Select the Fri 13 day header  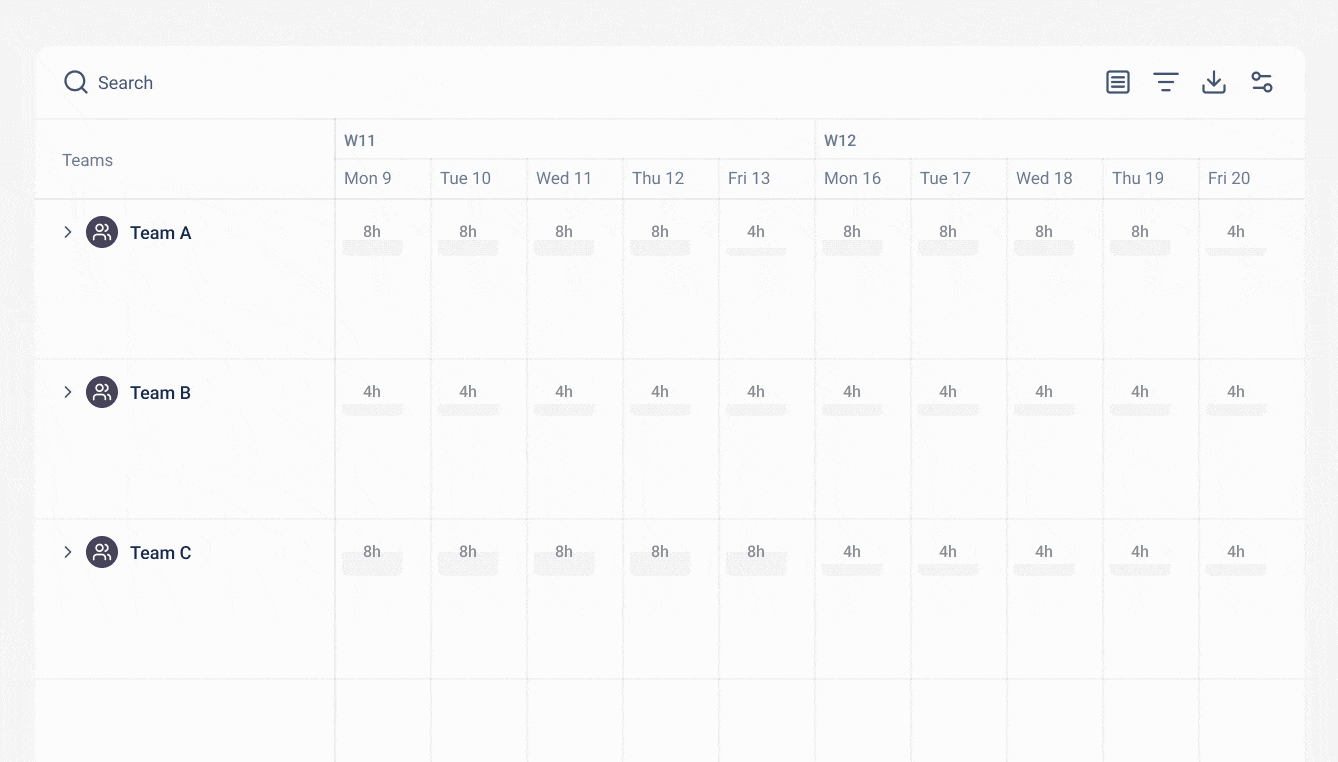749,178
